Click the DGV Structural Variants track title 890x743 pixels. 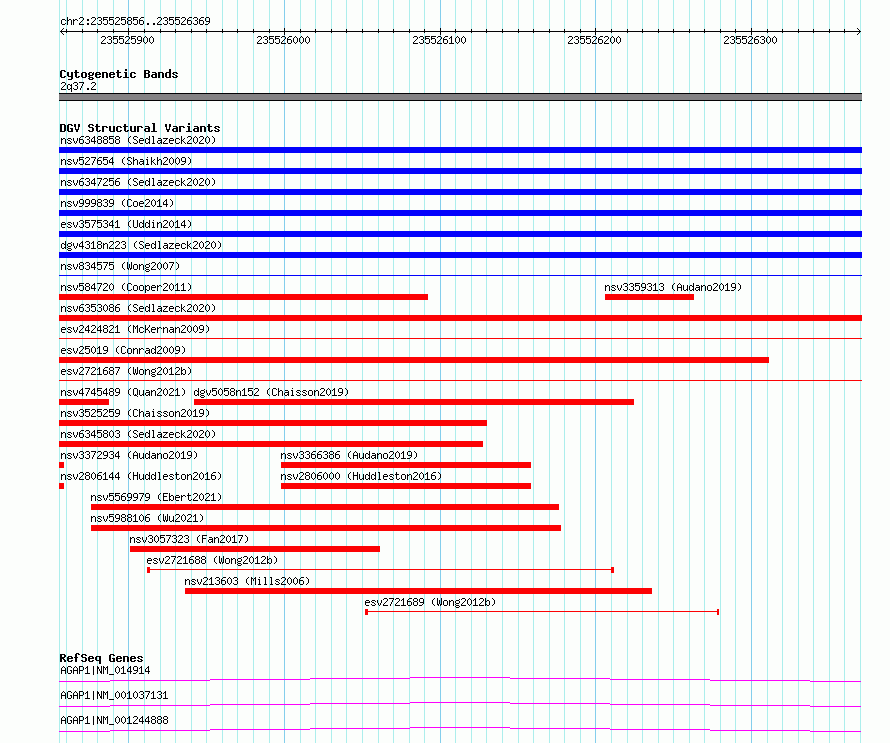point(140,128)
